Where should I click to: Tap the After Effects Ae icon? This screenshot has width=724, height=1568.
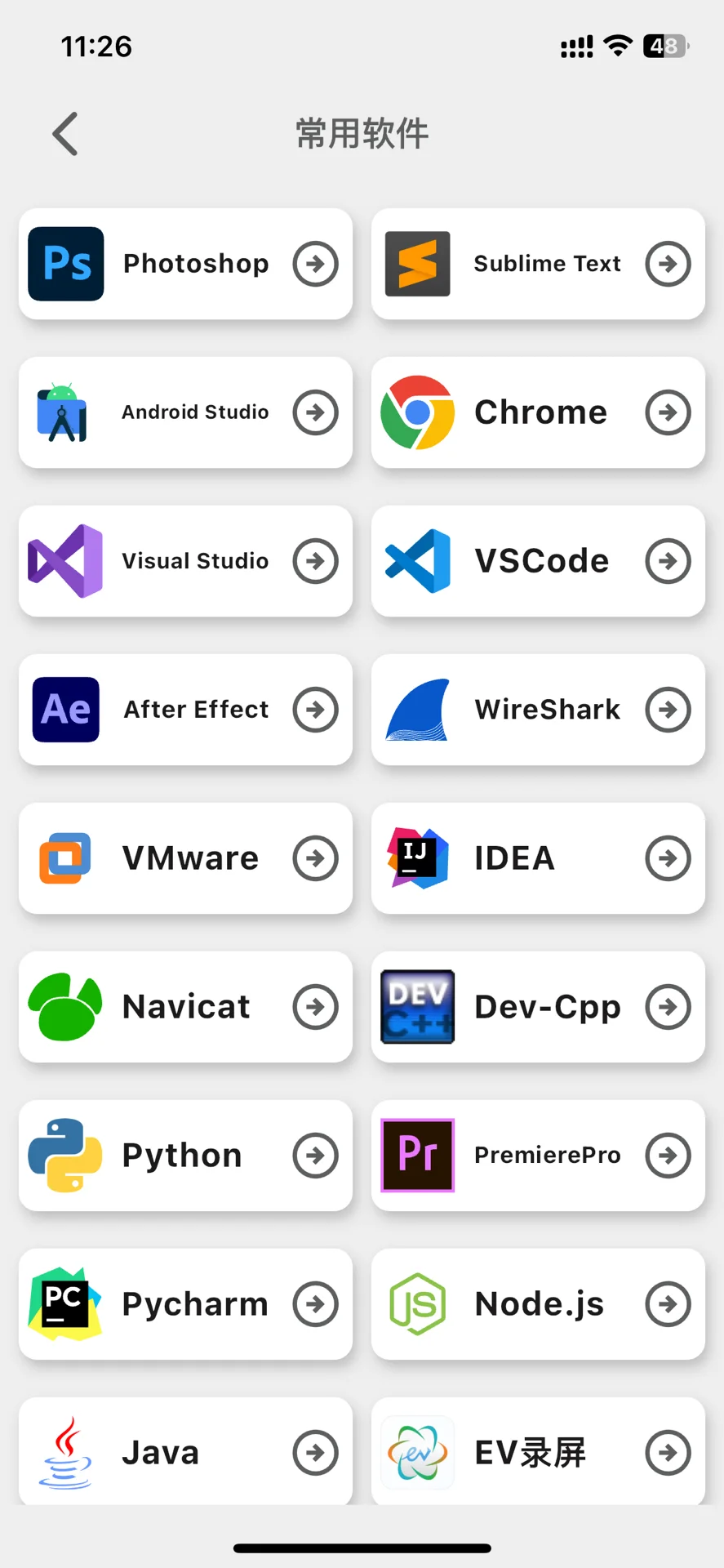(66, 710)
